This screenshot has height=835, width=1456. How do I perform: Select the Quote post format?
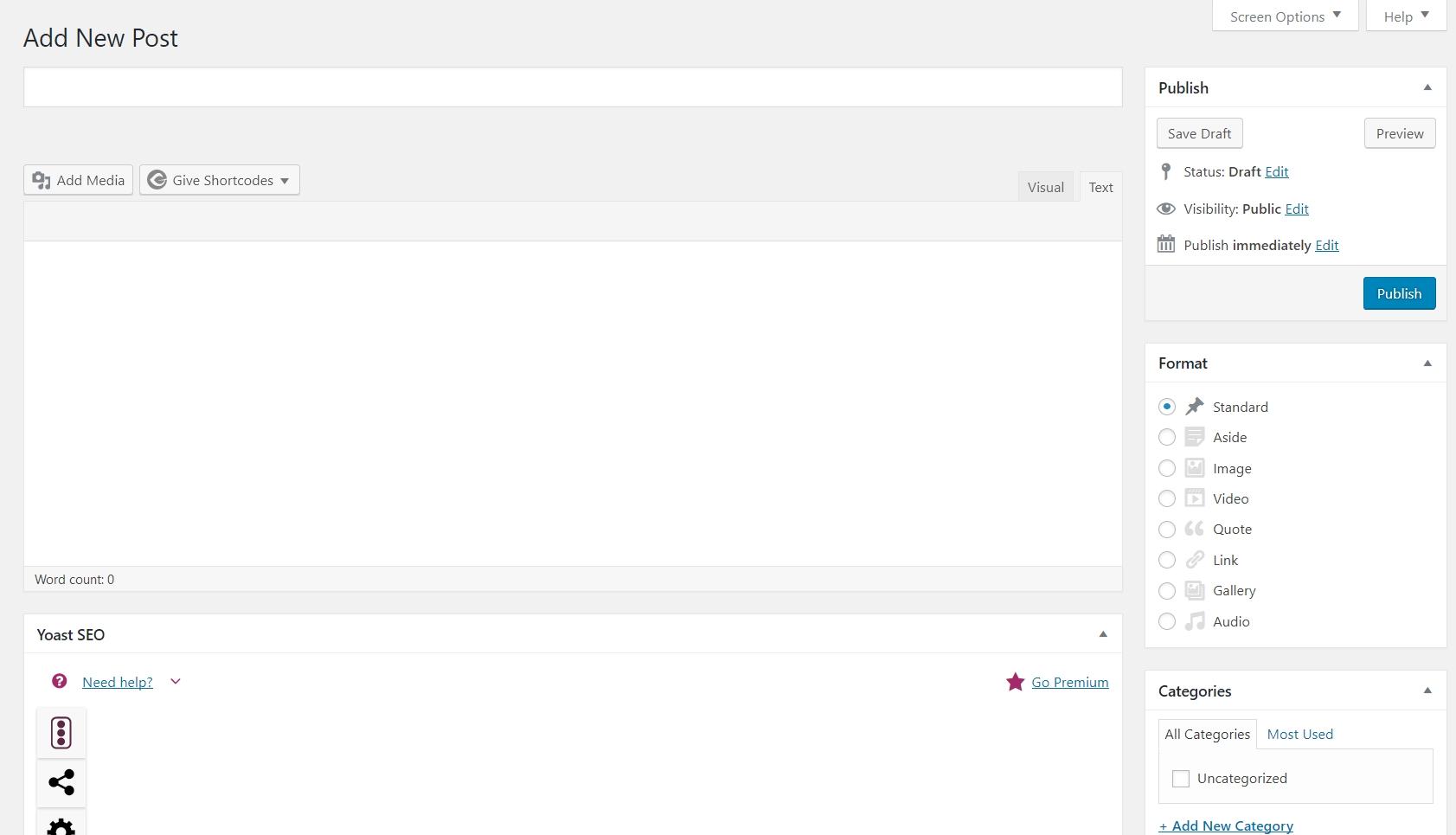click(1167, 530)
